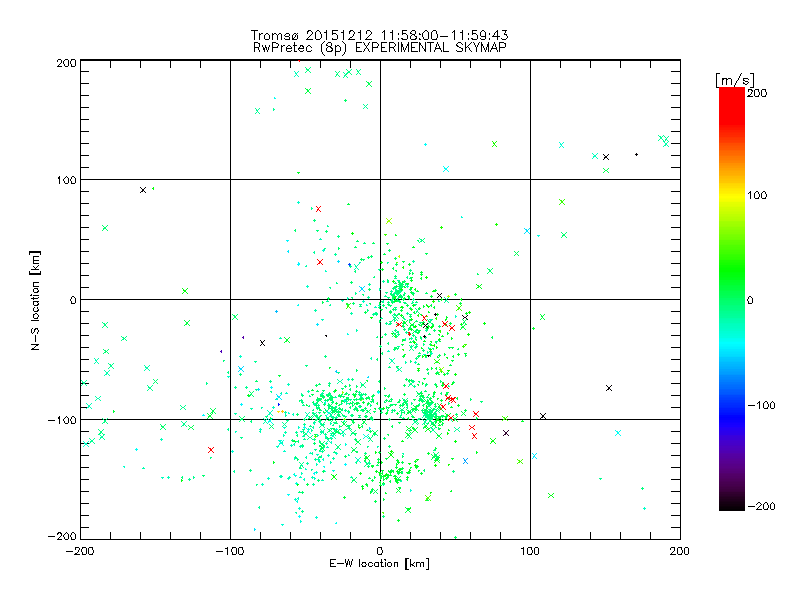This screenshot has width=800, height=600.
Task: Click the colorbar tick label '-100'
Action: coord(762,406)
